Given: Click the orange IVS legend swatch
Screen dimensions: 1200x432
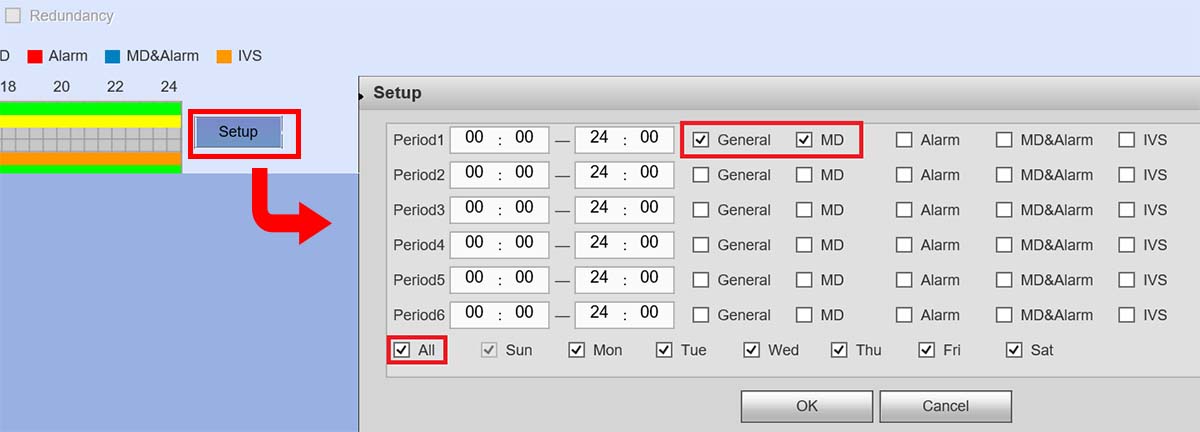Looking at the screenshot, I should (x=224, y=56).
